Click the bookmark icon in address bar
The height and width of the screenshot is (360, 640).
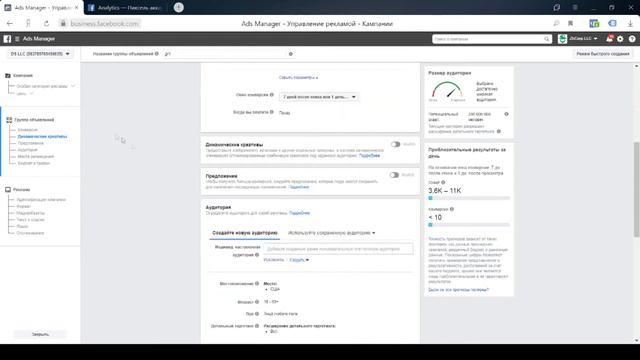coord(571,24)
